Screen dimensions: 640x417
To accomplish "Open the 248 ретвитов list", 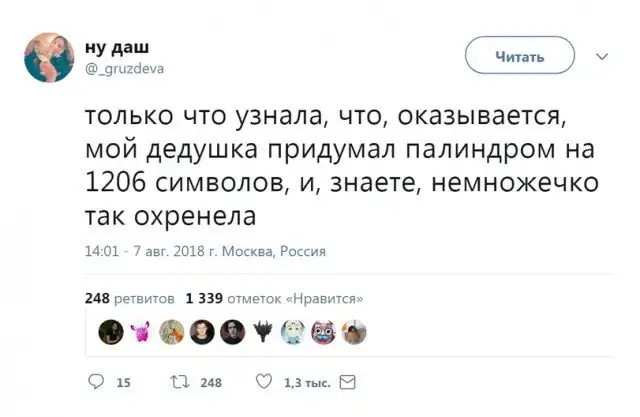I will point(130,298).
